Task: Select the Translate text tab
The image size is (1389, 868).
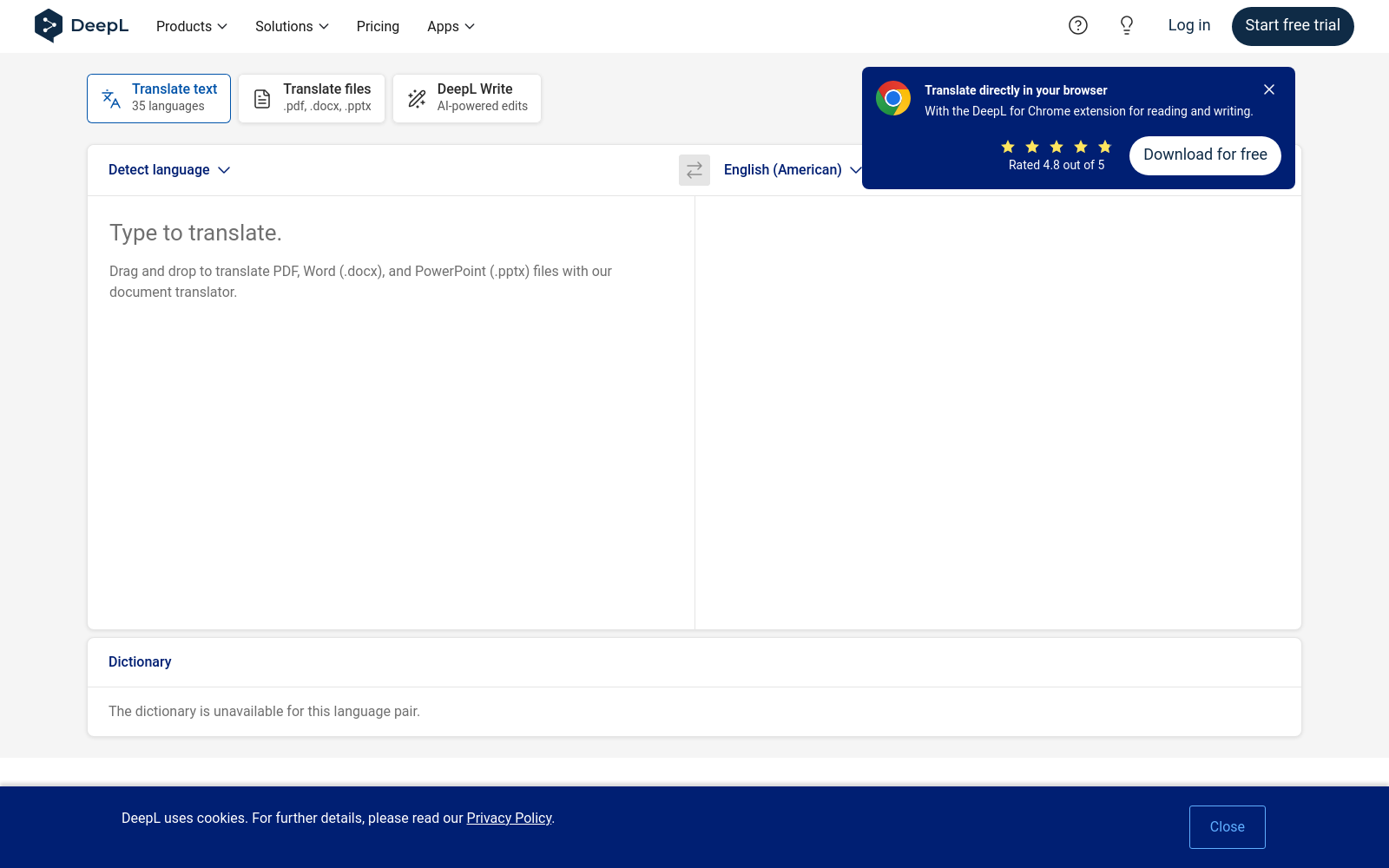Action: pos(159,98)
